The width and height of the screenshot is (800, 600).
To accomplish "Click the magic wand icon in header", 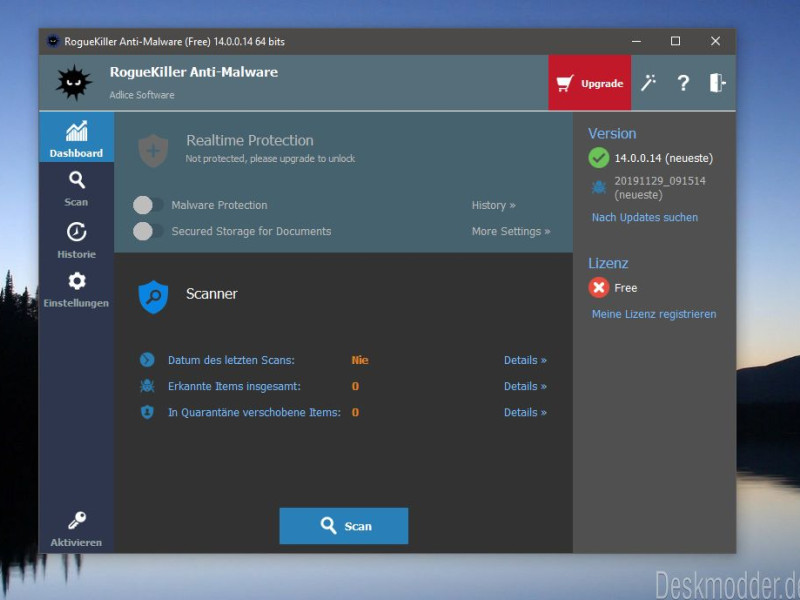I will (x=648, y=83).
